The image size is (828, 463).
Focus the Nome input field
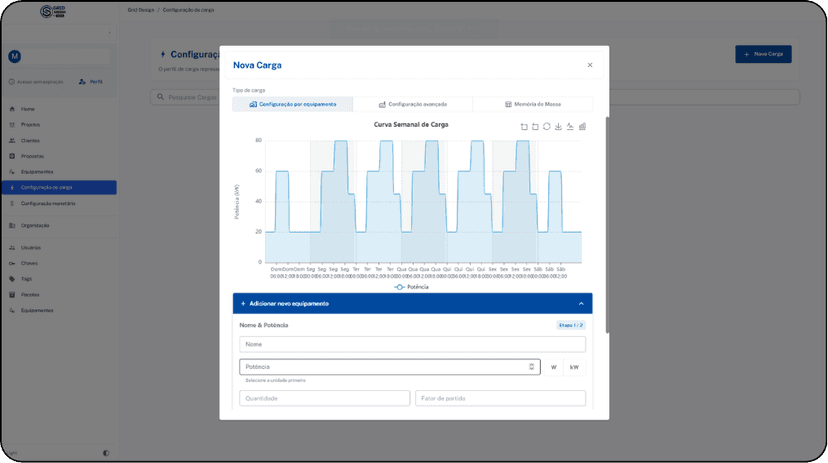[x=412, y=344]
